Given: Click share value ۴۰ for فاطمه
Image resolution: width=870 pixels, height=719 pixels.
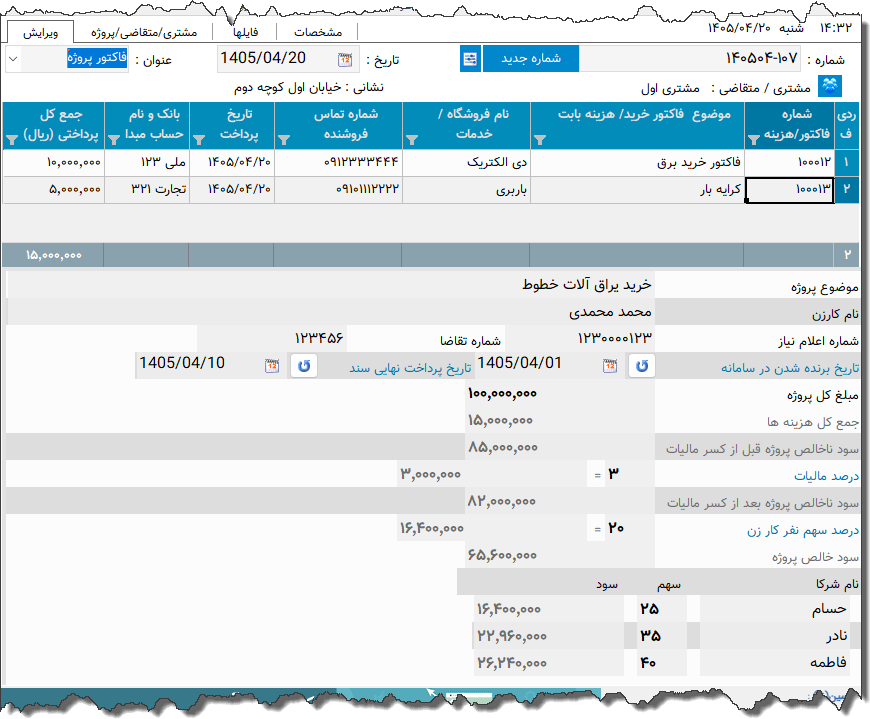Looking at the screenshot, I should click(661, 663).
